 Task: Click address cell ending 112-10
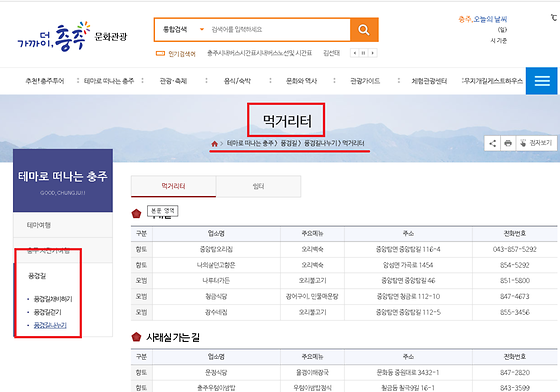[x=408, y=296]
